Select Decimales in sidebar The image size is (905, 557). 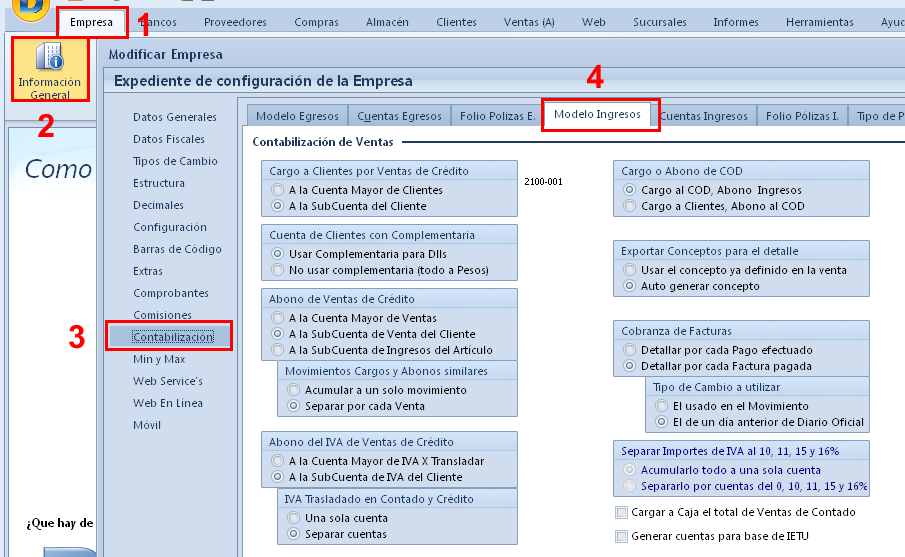(158, 204)
